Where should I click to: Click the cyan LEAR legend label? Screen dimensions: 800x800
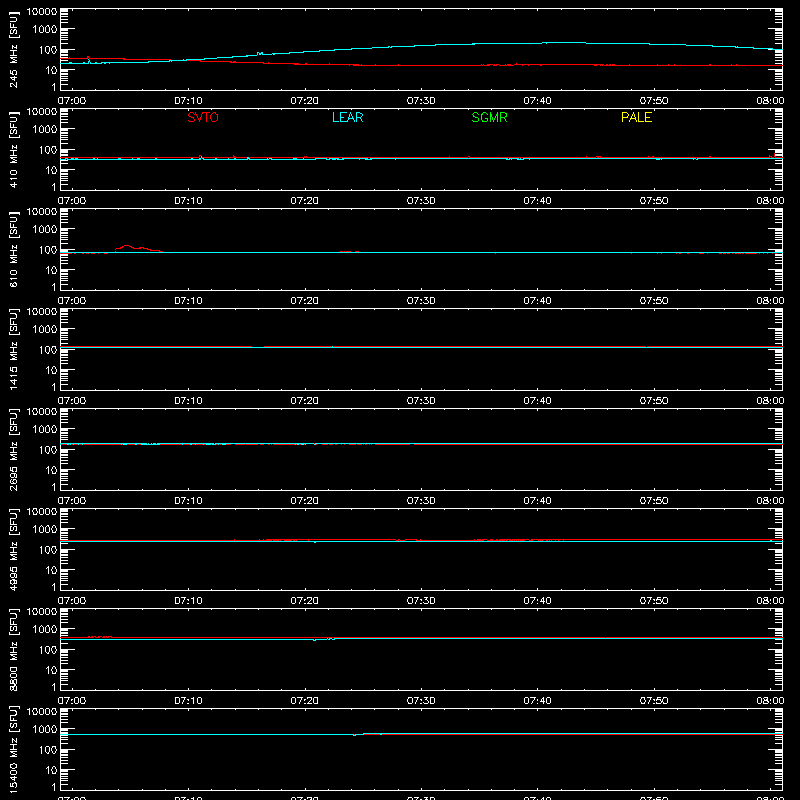coord(347,117)
